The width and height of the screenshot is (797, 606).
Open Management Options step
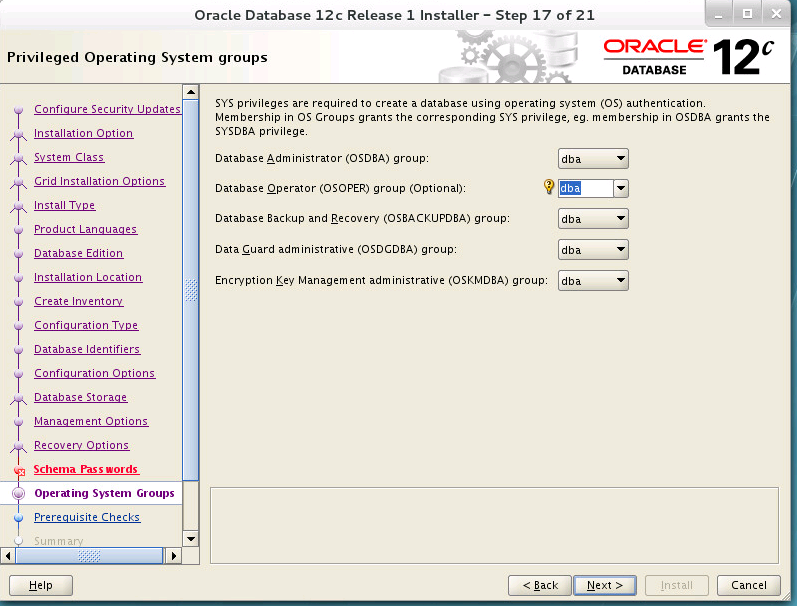[x=91, y=421]
